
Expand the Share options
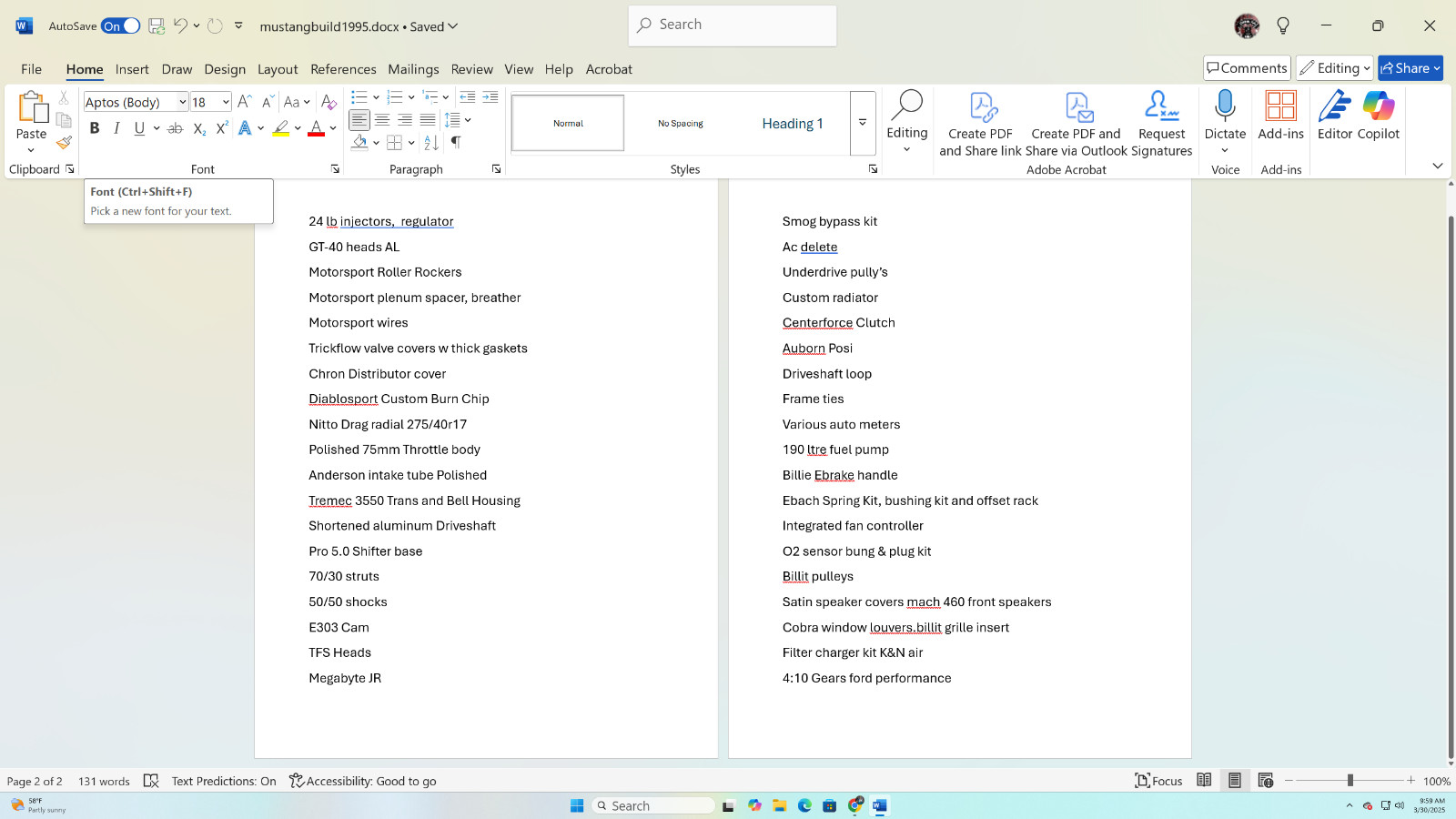pyautogui.click(x=1437, y=68)
